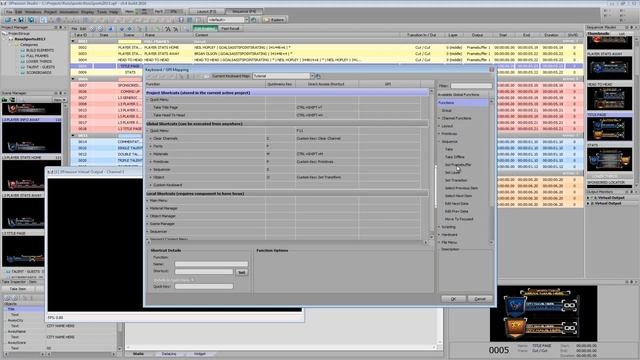Switch to the Widget tab at bottom

coord(200,354)
